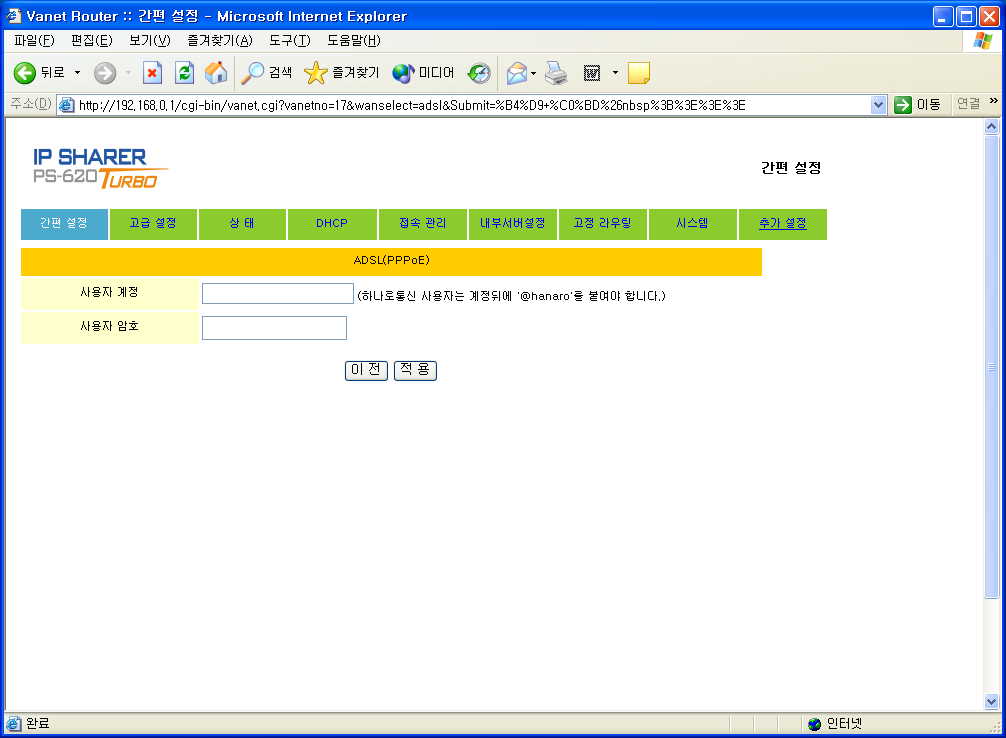Viewport: 1006px width, 738px height.
Task: Go to Home page icon
Action: (215, 73)
